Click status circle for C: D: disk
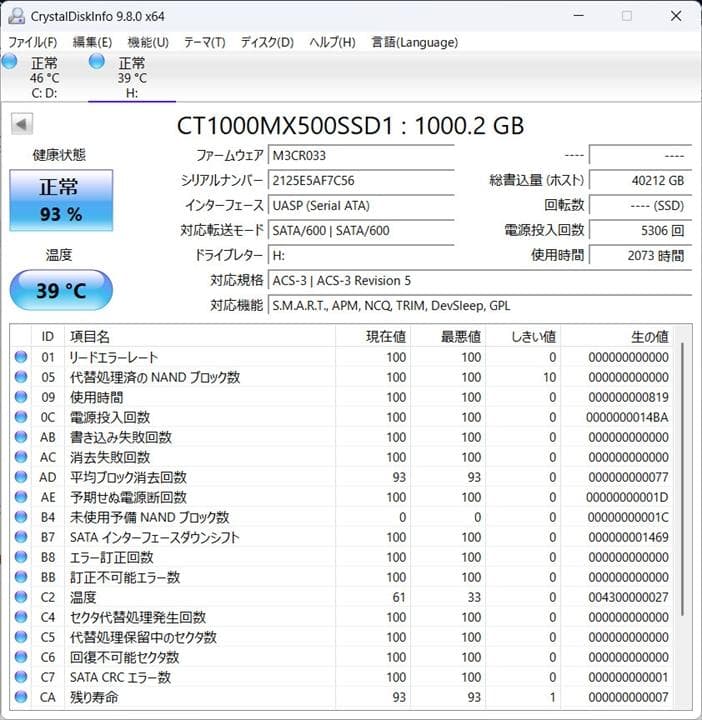The width and height of the screenshot is (702, 720). tap(9, 61)
